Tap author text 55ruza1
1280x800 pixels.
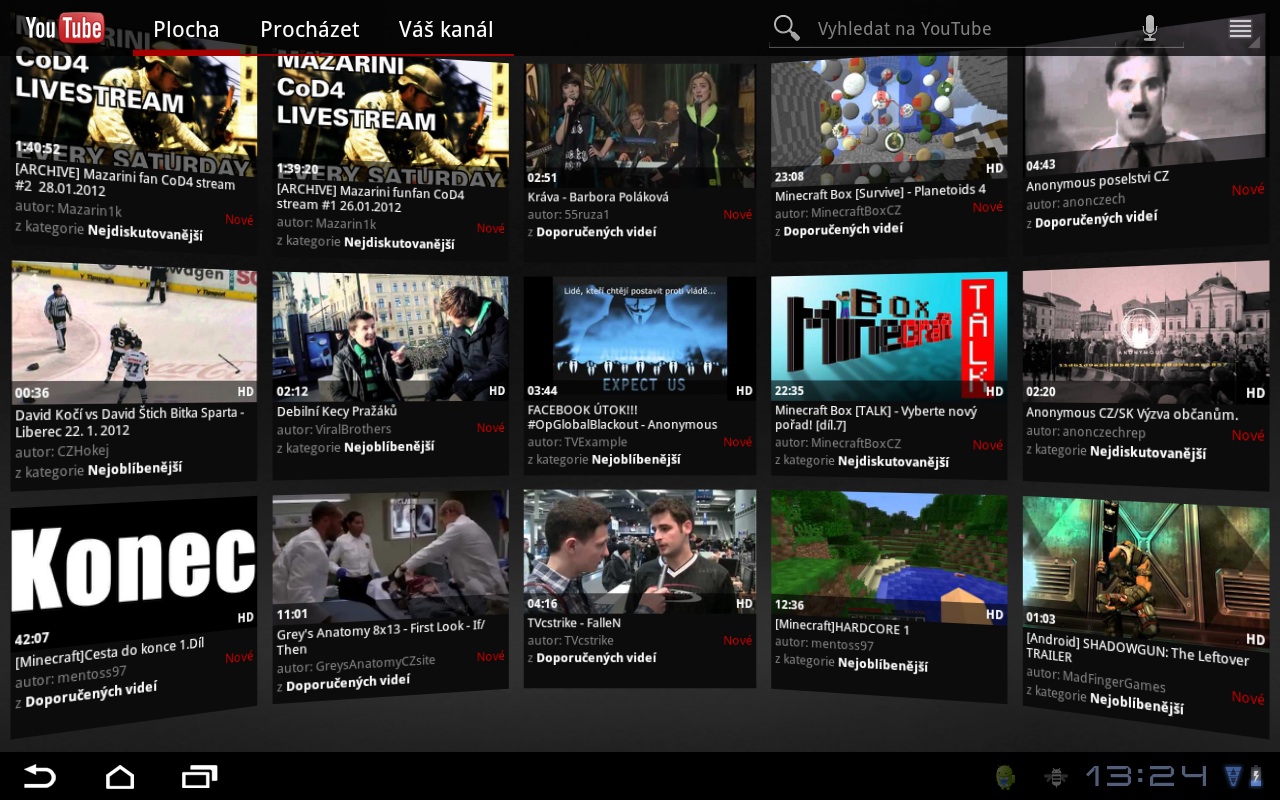point(586,214)
